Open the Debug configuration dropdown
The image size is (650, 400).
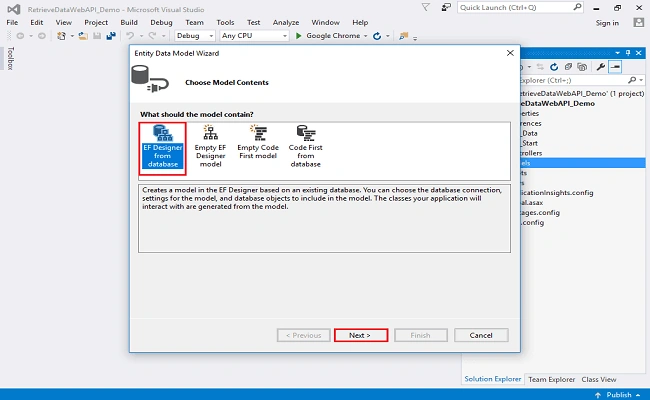click(x=194, y=36)
